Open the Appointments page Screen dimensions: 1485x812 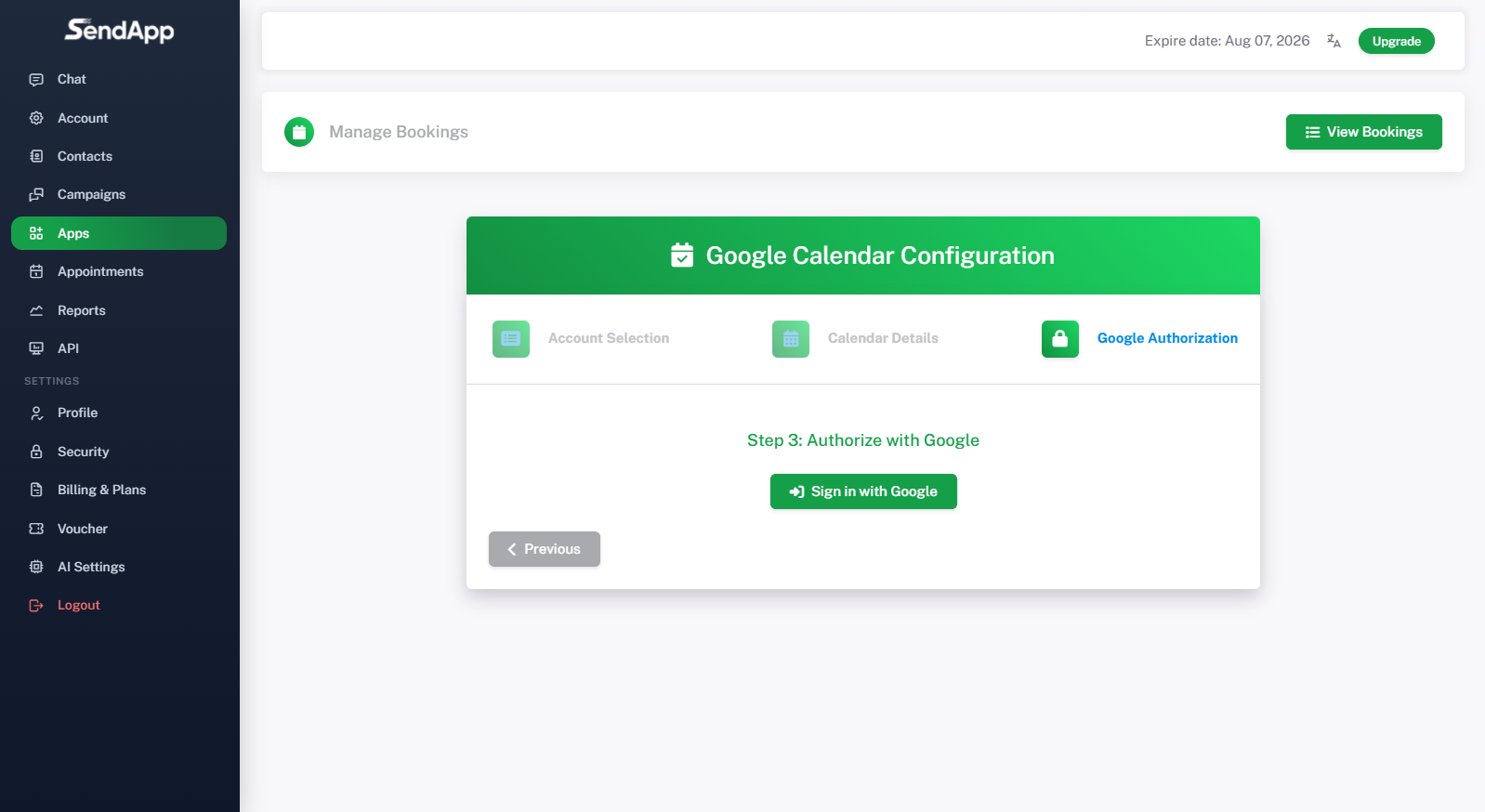pos(119,271)
